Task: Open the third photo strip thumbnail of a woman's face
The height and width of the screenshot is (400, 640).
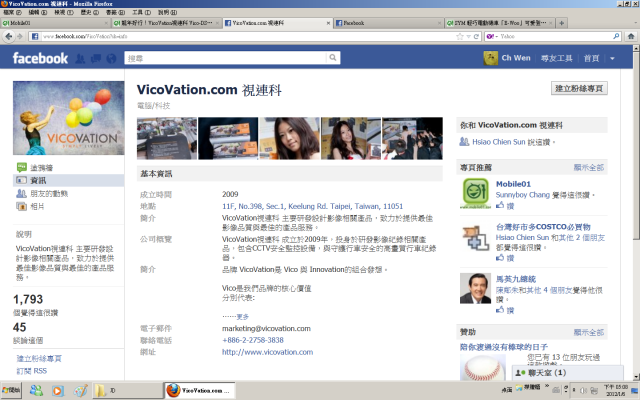Action: (289, 138)
